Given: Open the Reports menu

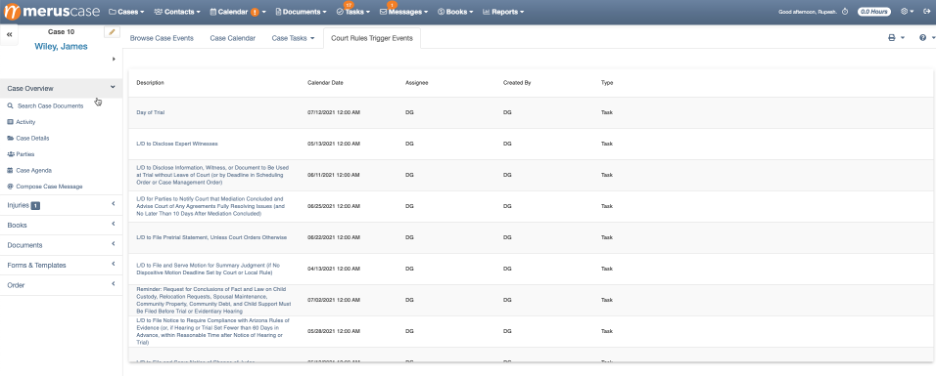Looking at the screenshot, I should (x=503, y=11).
